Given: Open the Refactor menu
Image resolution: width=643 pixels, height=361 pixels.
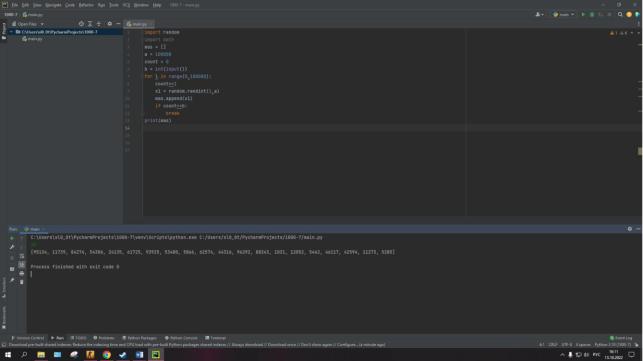Looking at the screenshot, I should 86,5.
